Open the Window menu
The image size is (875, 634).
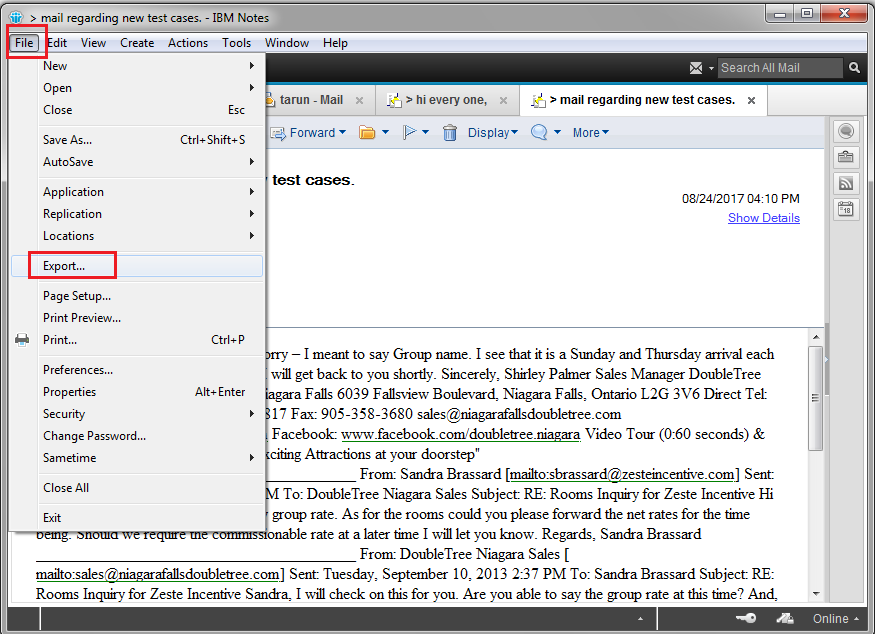pos(287,43)
